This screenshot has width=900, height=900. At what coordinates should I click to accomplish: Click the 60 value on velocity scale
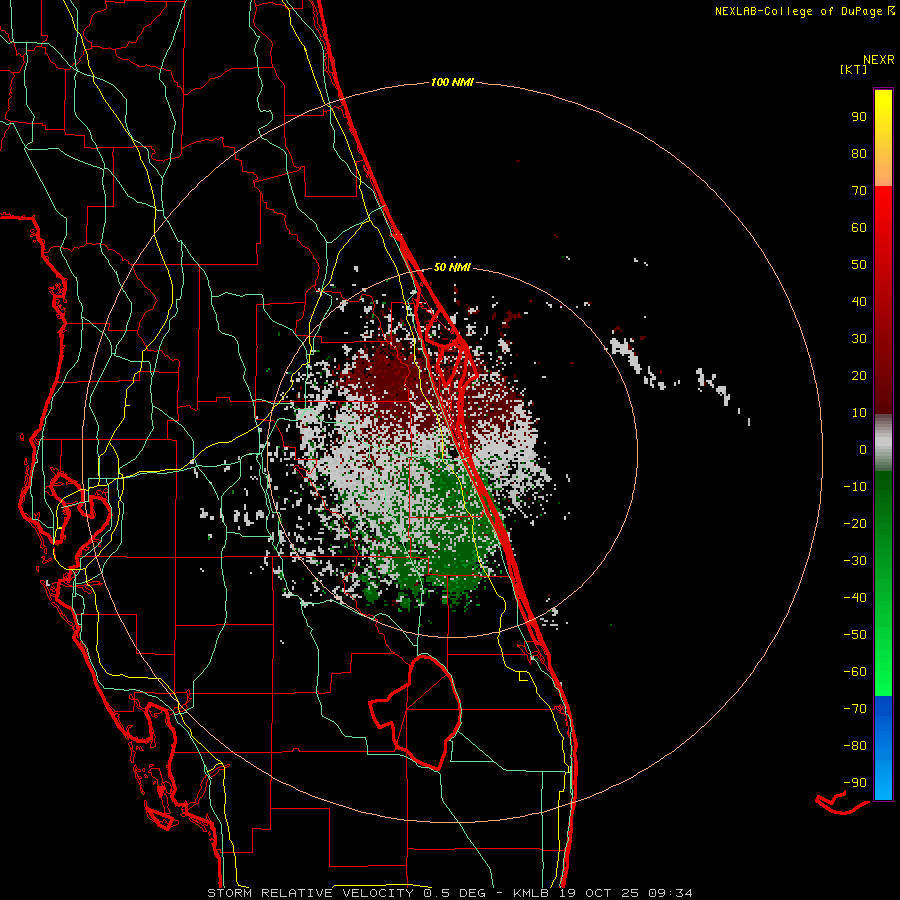click(859, 227)
